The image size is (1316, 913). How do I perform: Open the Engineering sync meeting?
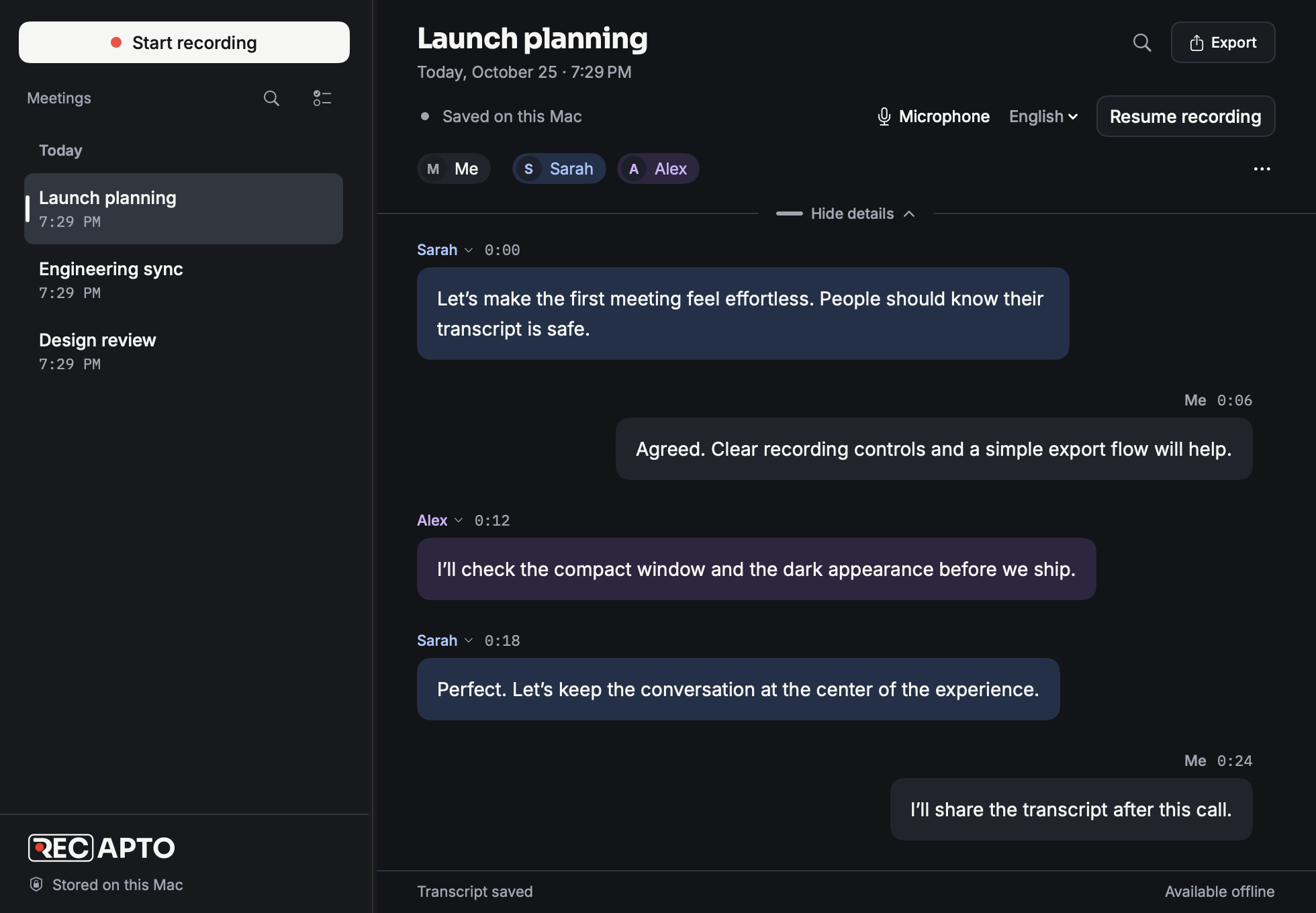point(183,280)
